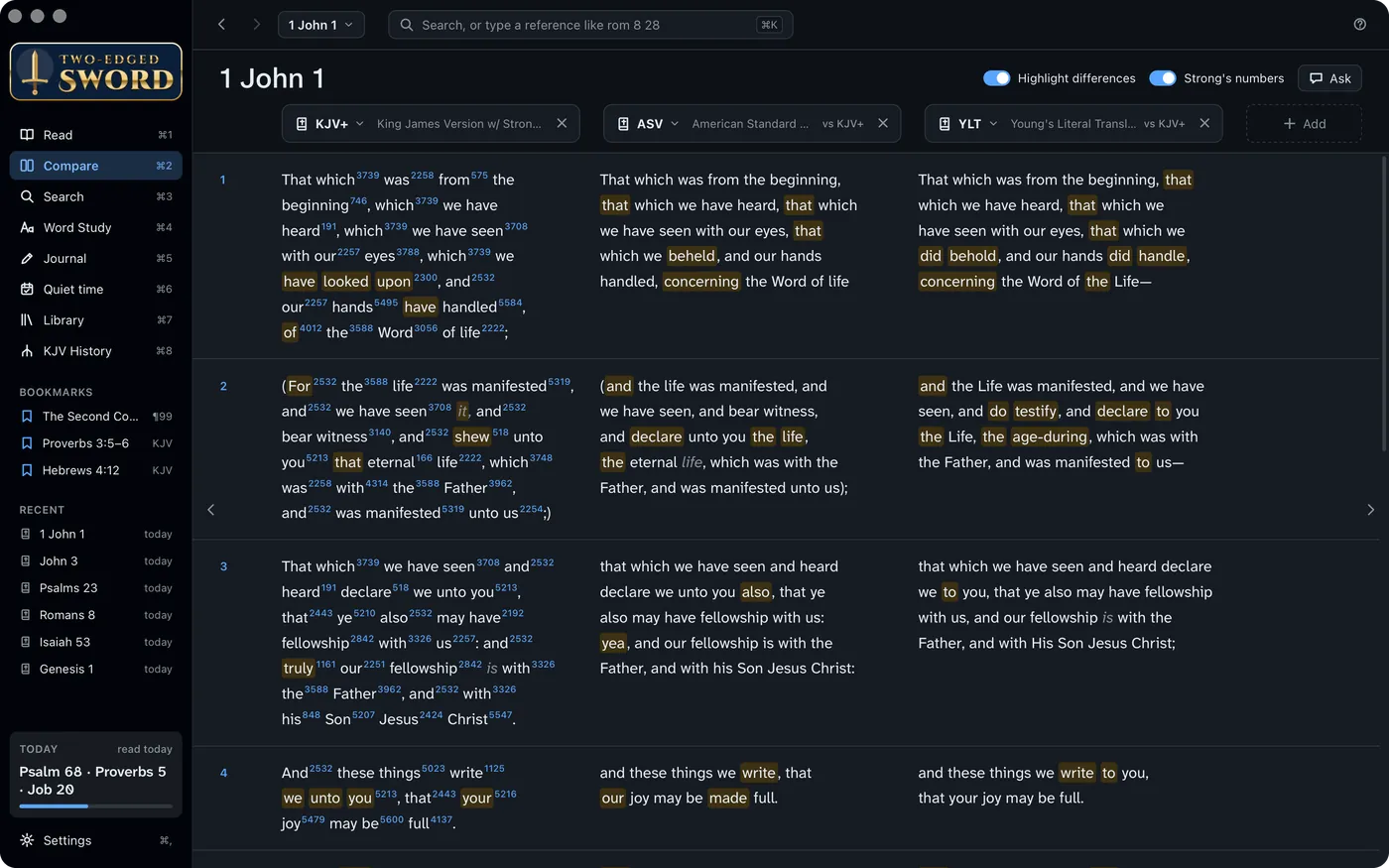This screenshot has width=1389, height=868.
Task: Open the Library section
Action: [x=96, y=319]
